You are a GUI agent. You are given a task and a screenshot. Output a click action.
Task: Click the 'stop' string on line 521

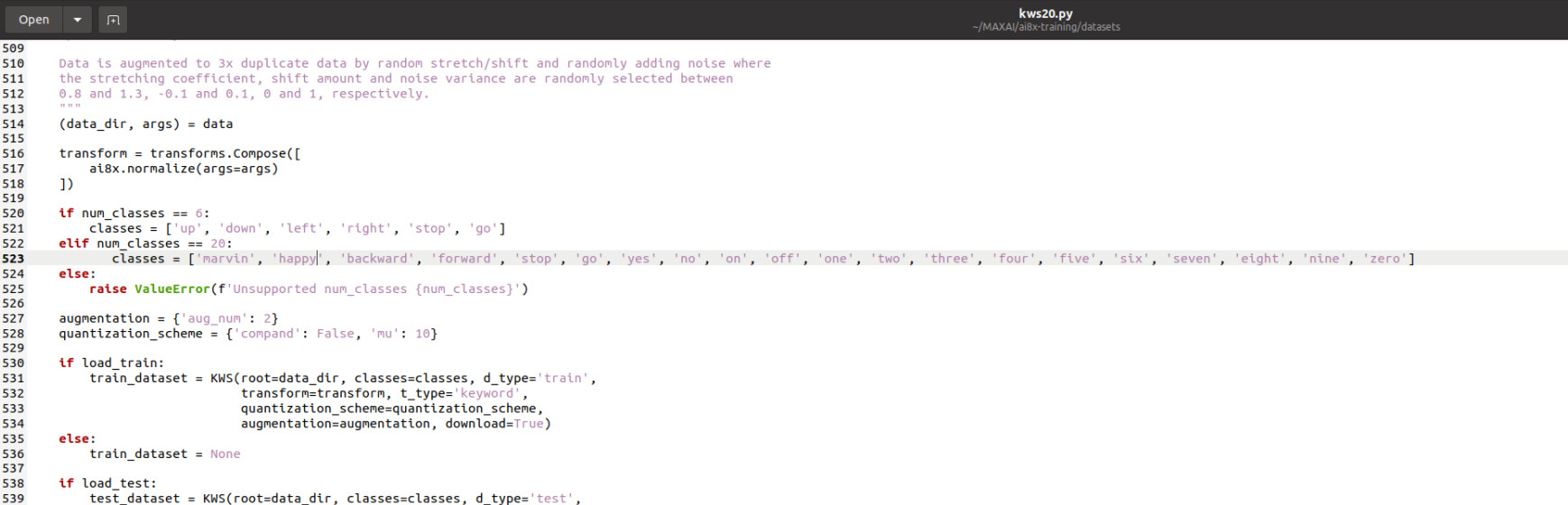430,229
